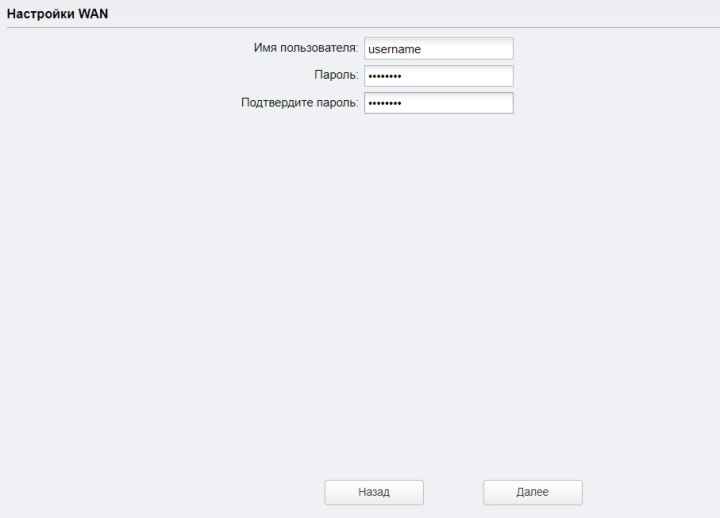720x518 pixels.
Task: Click the divider line under the heading
Action: click(x=363, y=28)
